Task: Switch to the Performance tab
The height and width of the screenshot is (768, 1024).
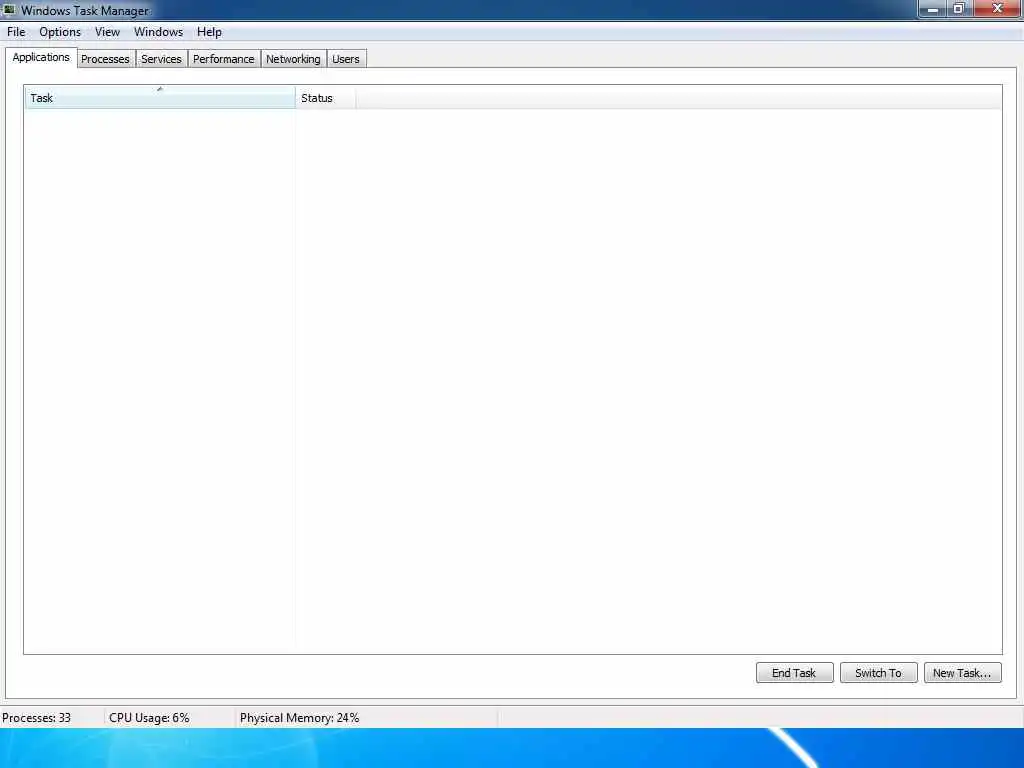Action: [223, 59]
